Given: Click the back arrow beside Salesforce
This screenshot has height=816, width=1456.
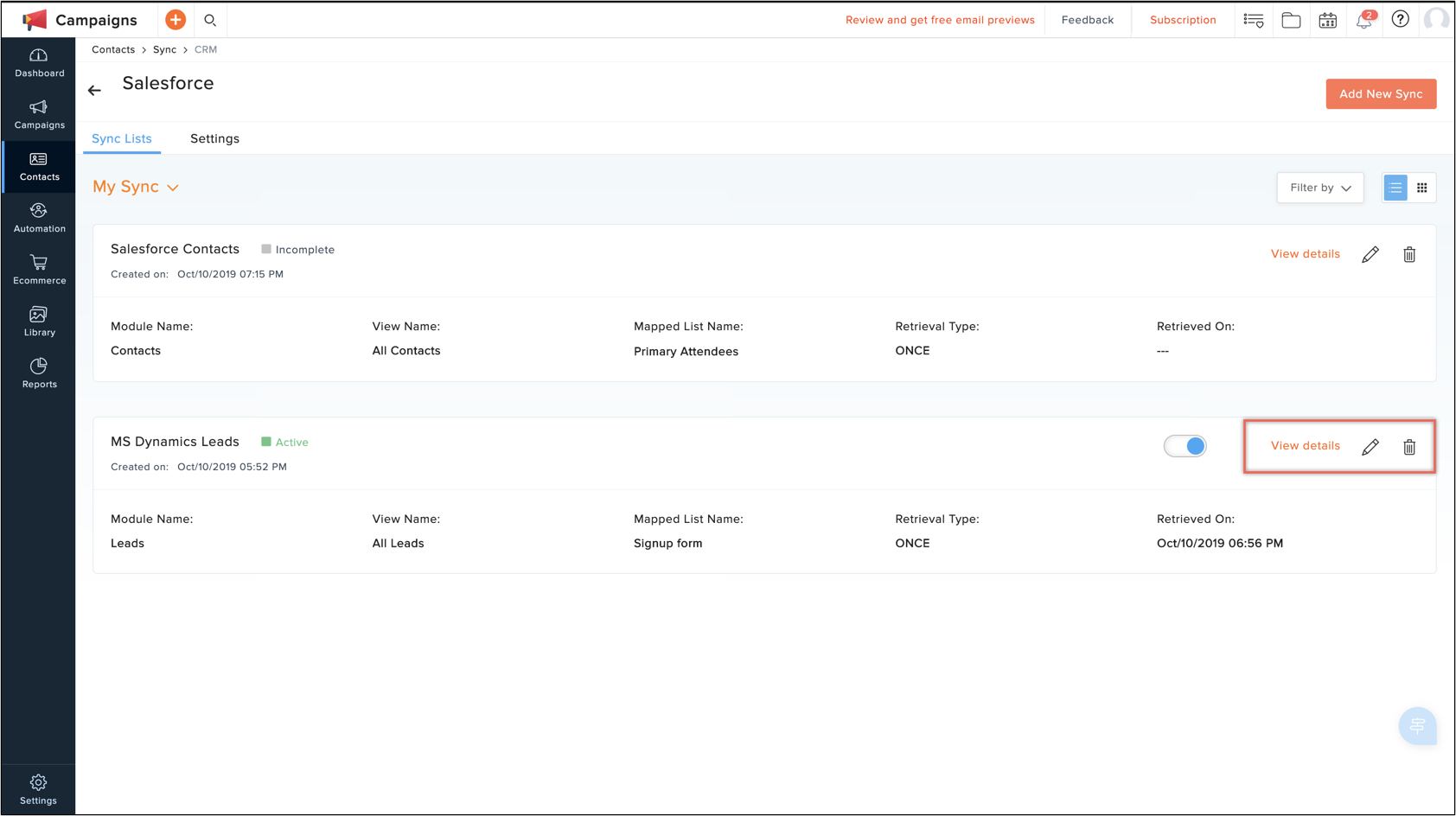Looking at the screenshot, I should pos(94,90).
